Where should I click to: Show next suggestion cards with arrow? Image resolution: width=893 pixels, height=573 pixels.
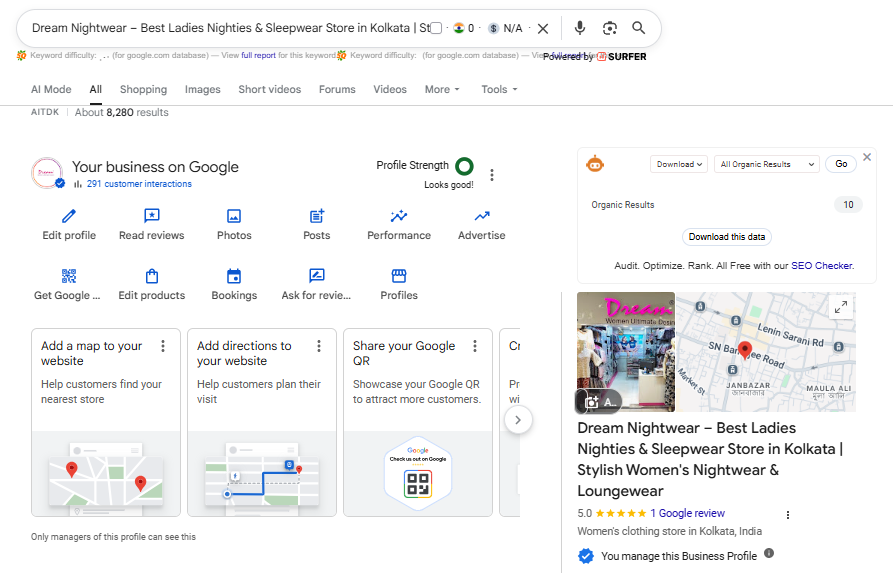pos(518,420)
